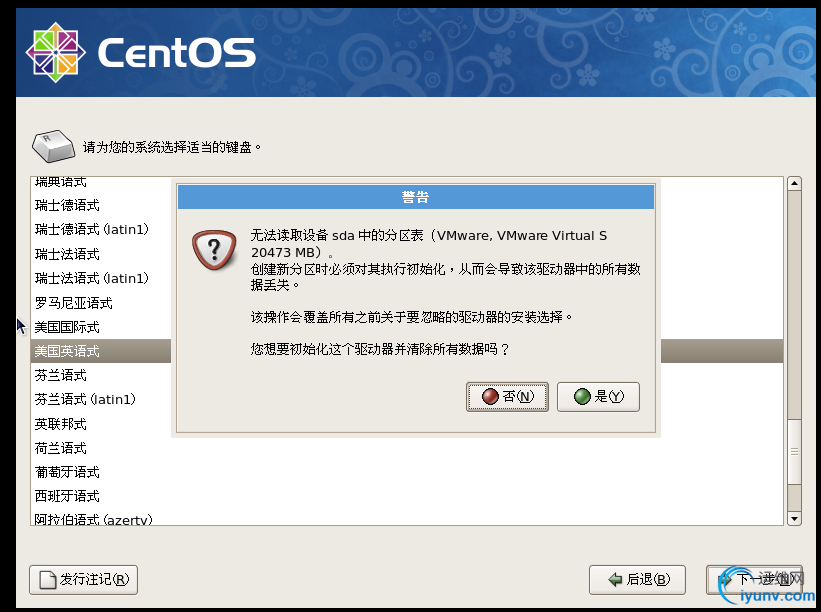
Task: Click the keyboard icon beside the prompt
Action: pos(53,146)
